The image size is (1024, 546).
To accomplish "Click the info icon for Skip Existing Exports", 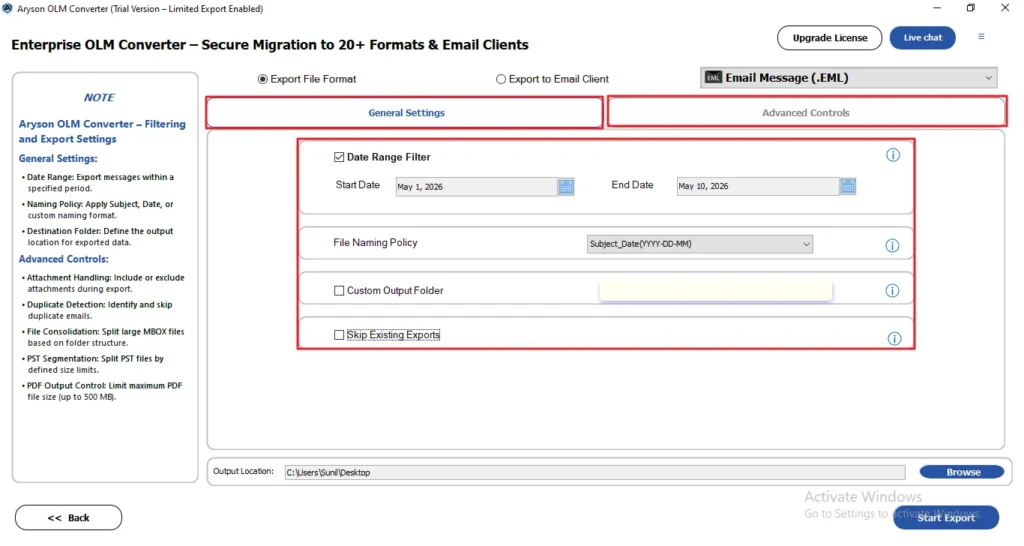I will [x=894, y=338].
